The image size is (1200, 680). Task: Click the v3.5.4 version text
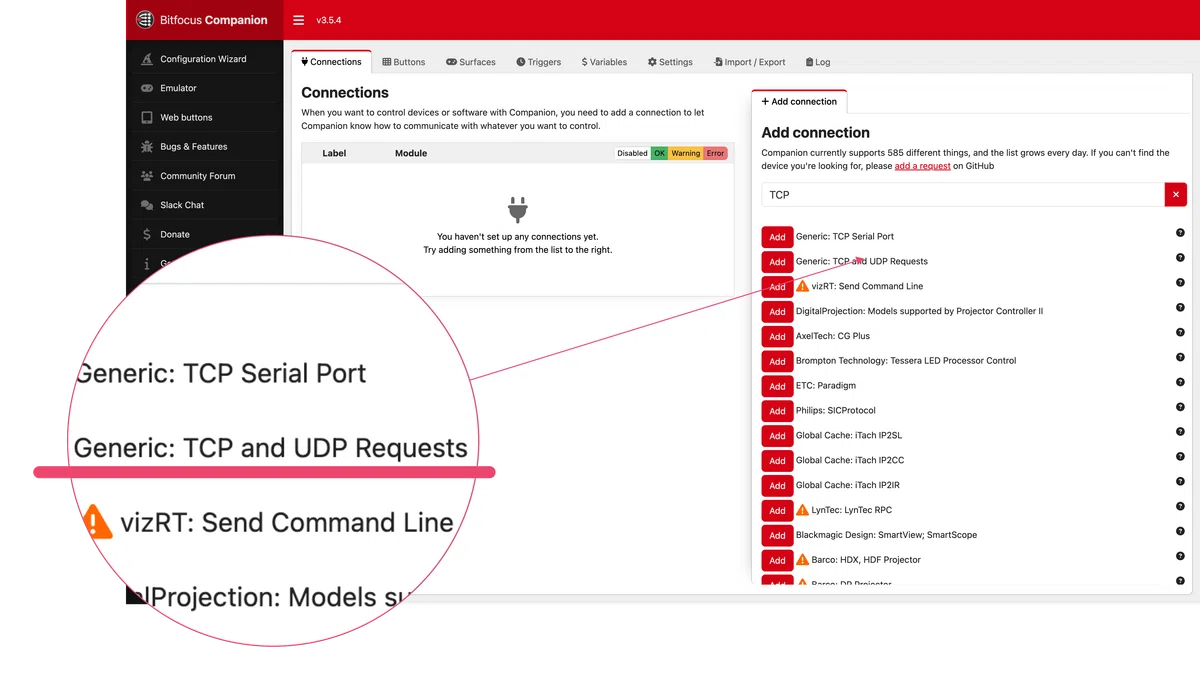point(329,20)
